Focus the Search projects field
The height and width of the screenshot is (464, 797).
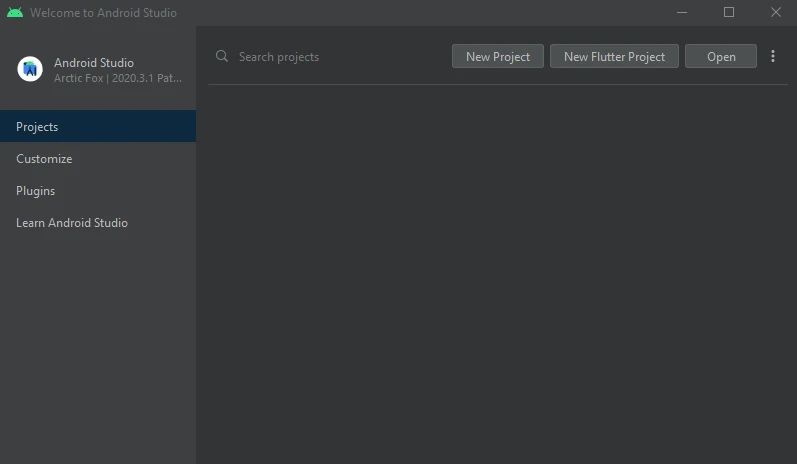328,56
